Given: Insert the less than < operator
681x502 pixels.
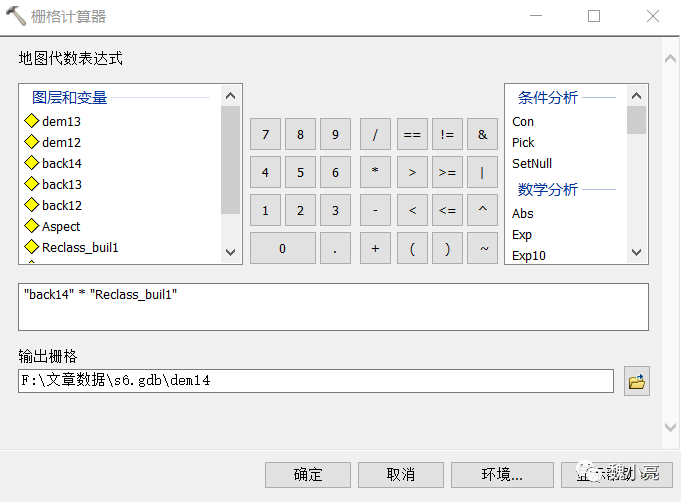Looking at the screenshot, I should coord(412,210).
